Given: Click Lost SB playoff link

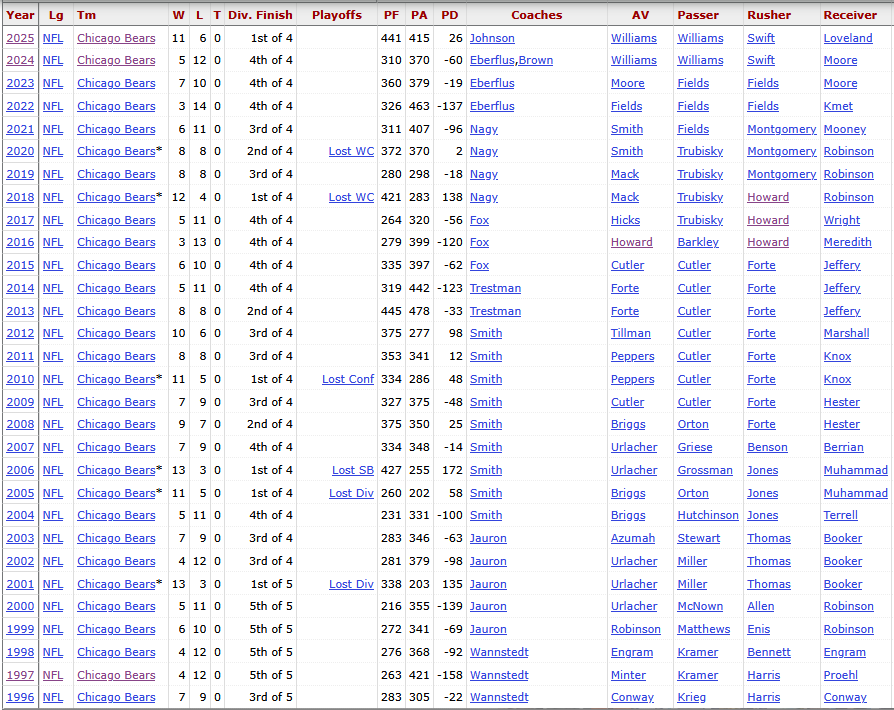Looking at the screenshot, I should (353, 470).
